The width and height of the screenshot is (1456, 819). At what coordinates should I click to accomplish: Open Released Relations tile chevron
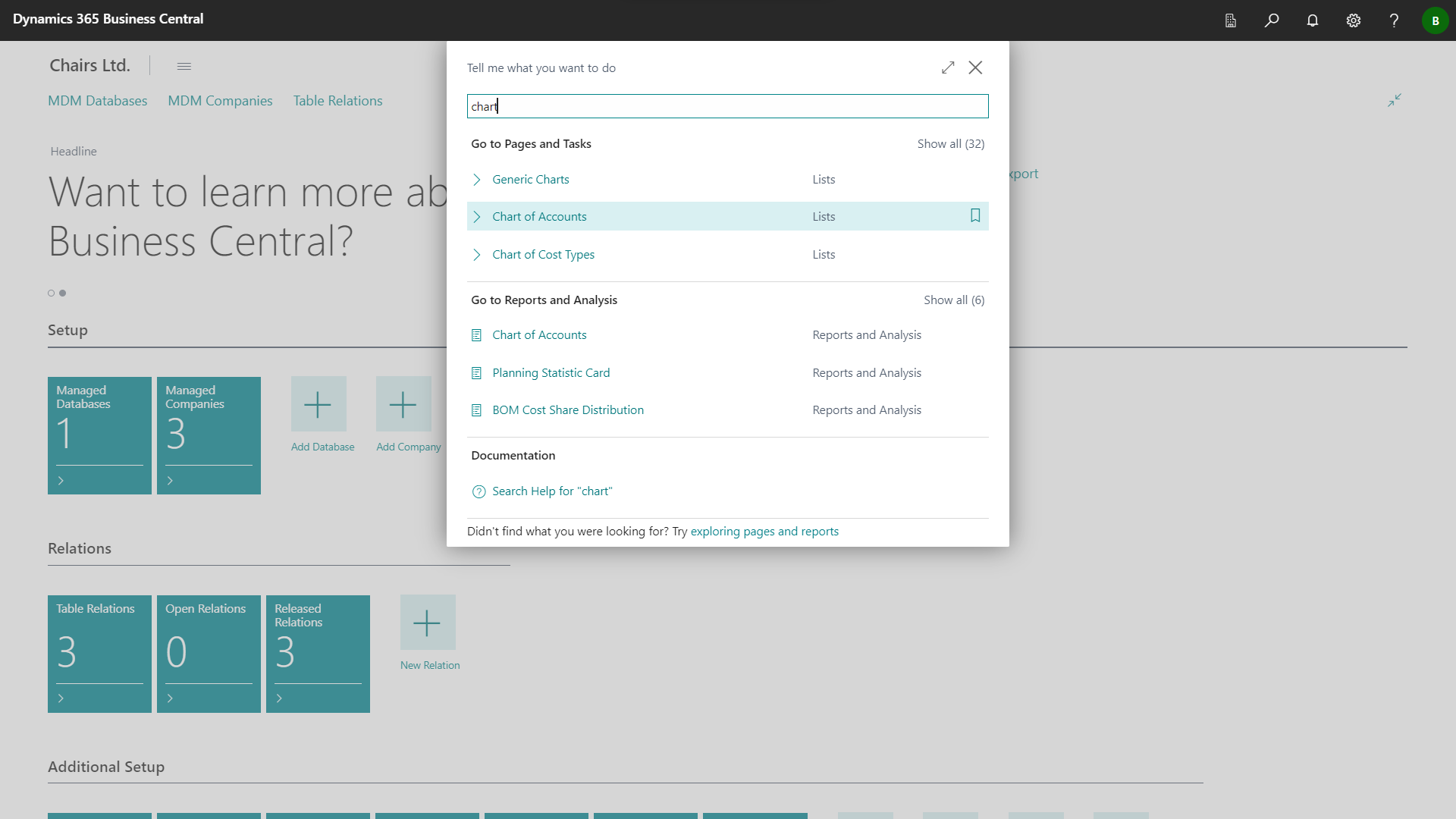pos(279,698)
